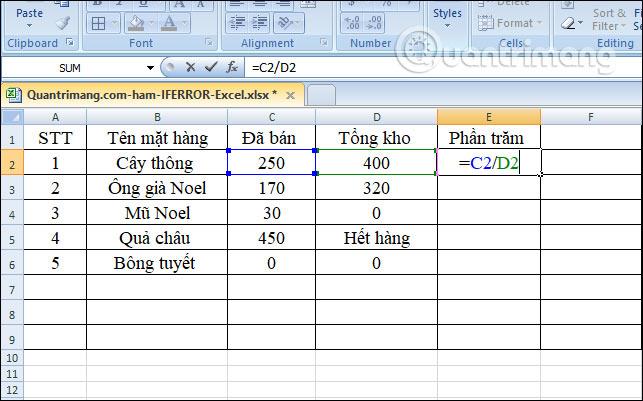Select the row 4 header

point(12,213)
